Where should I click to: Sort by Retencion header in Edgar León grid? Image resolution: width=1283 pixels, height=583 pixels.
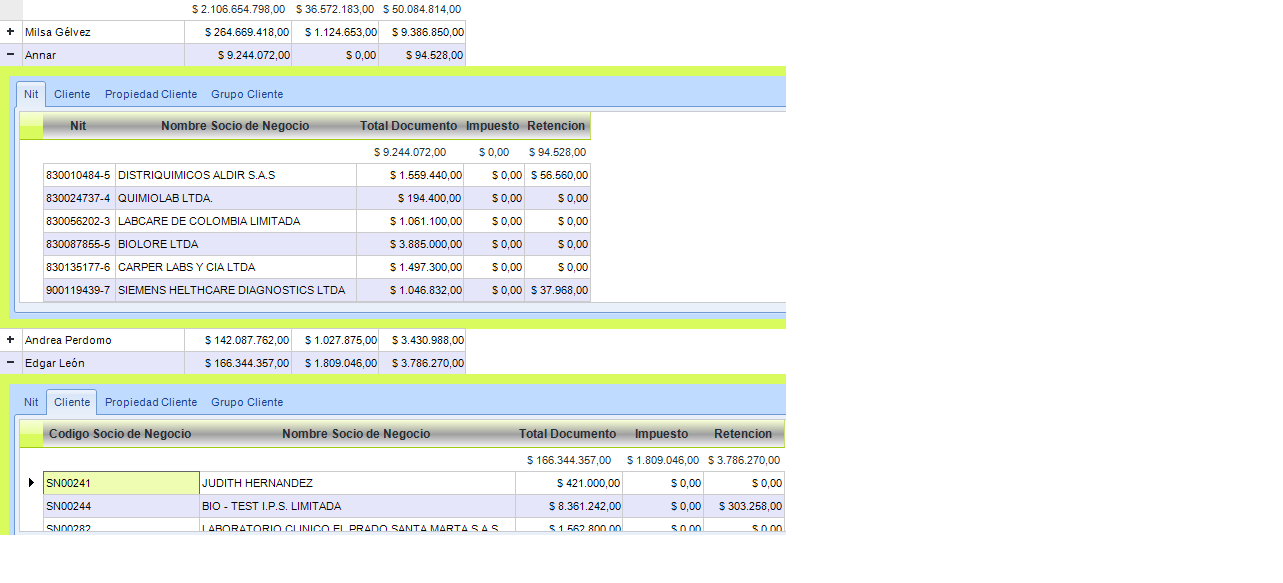coord(743,434)
